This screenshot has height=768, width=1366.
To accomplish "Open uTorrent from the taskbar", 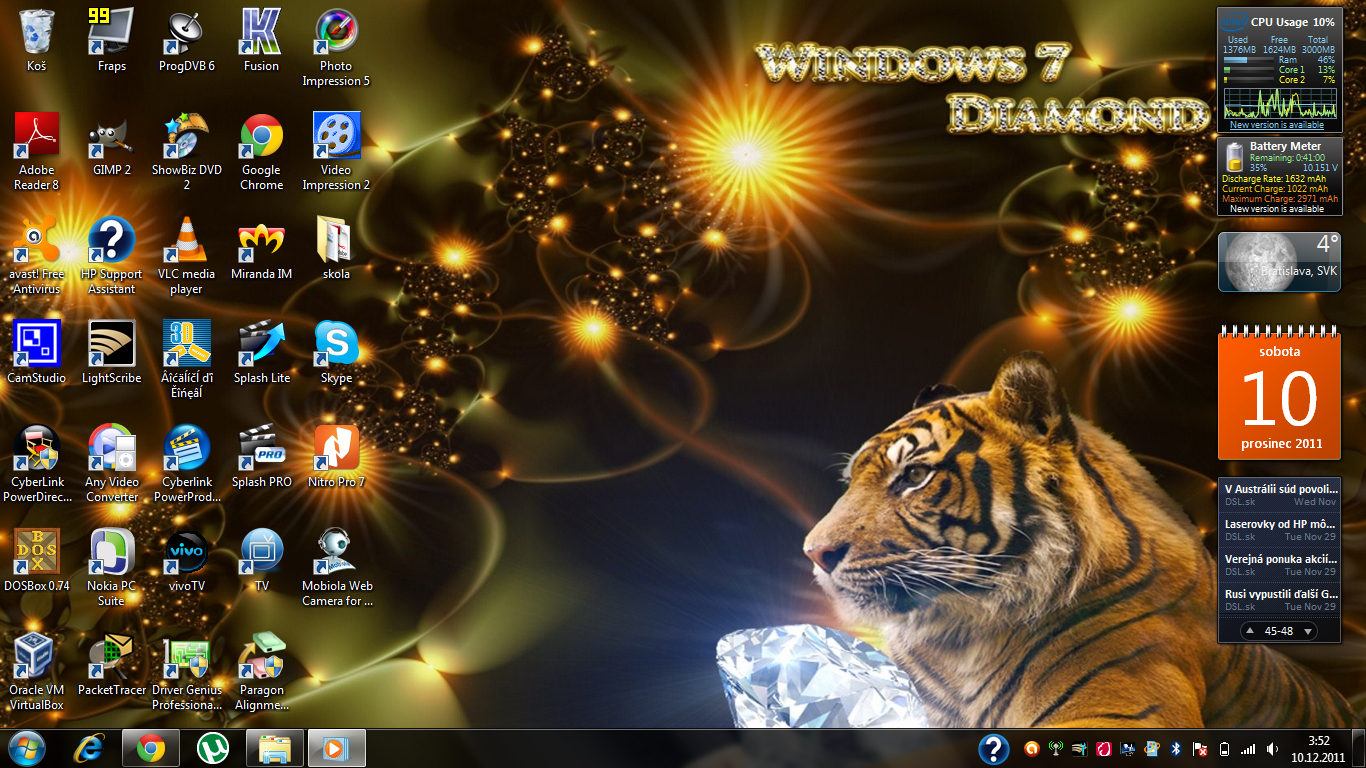I will pos(212,748).
